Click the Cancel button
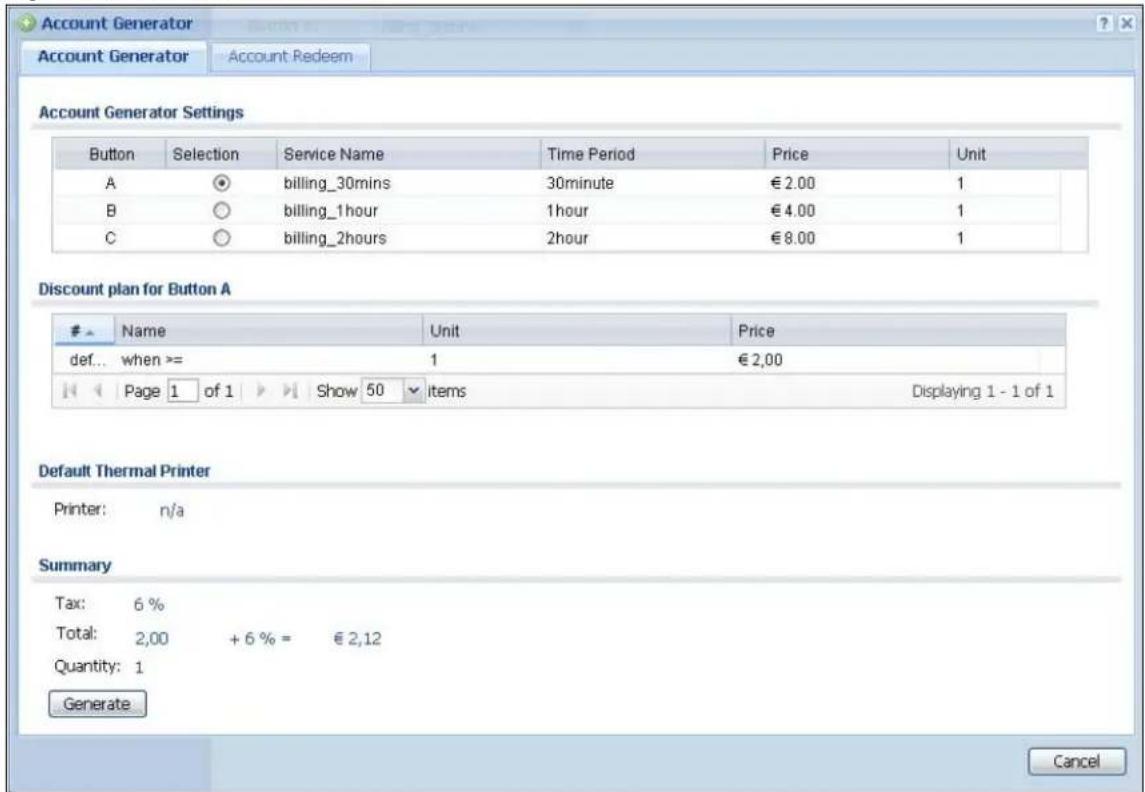 pos(1076,762)
